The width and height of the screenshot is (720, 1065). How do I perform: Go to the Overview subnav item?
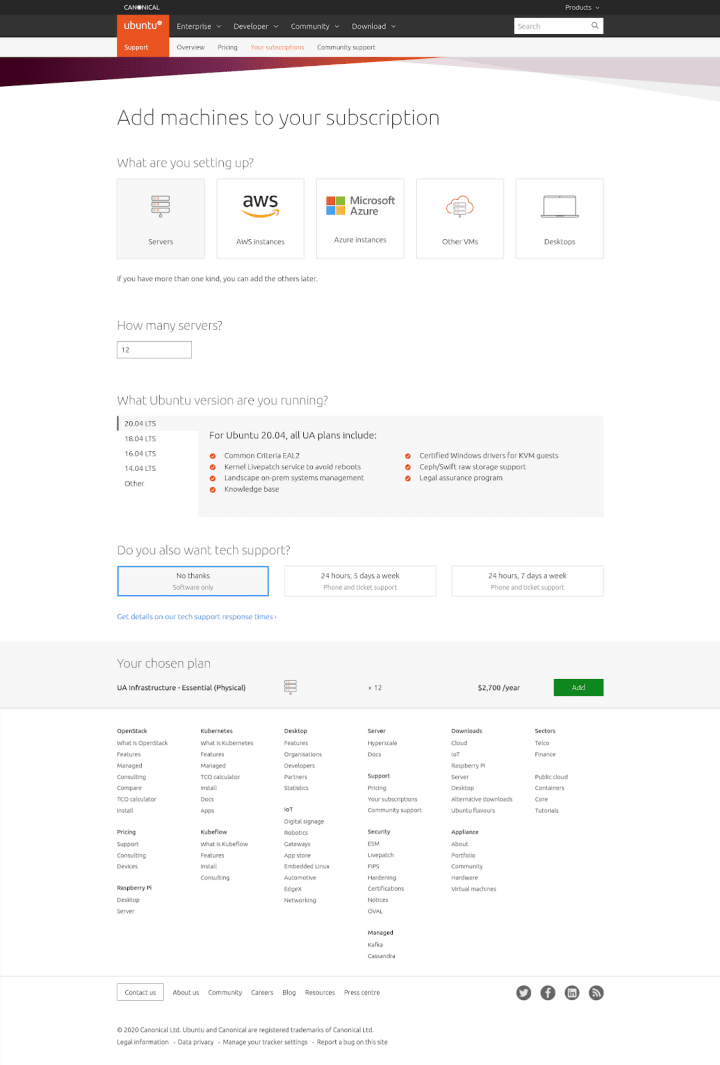[190, 48]
